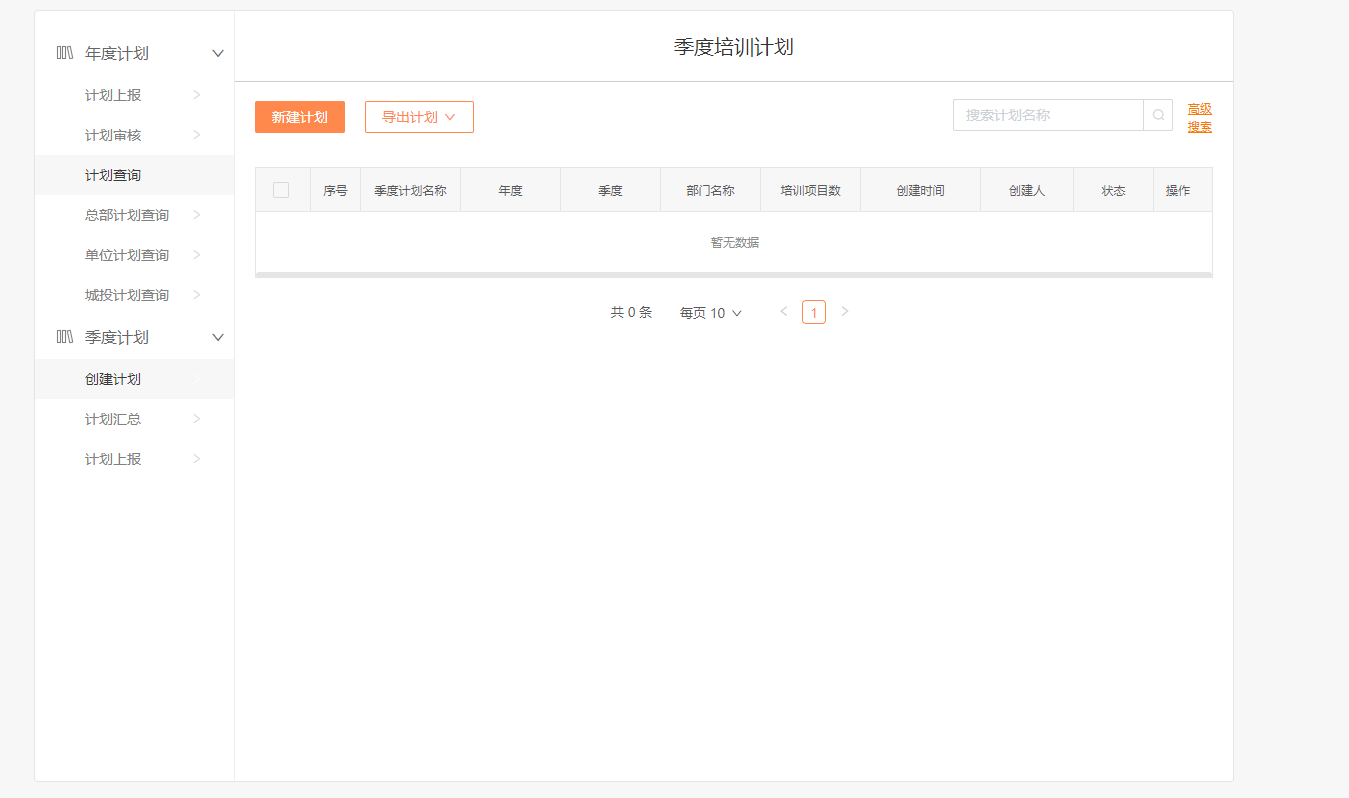Click the table horizontal scrollbar

point(734,275)
